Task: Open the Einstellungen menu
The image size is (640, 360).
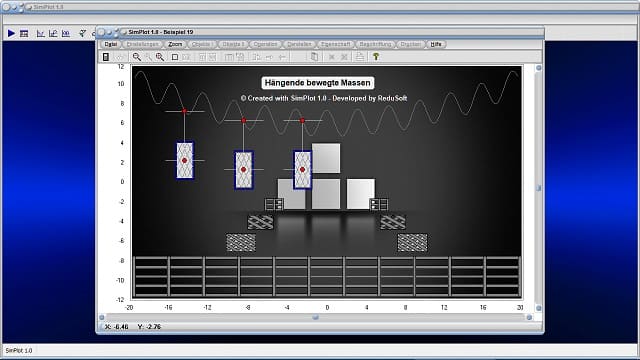Action: point(142,44)
